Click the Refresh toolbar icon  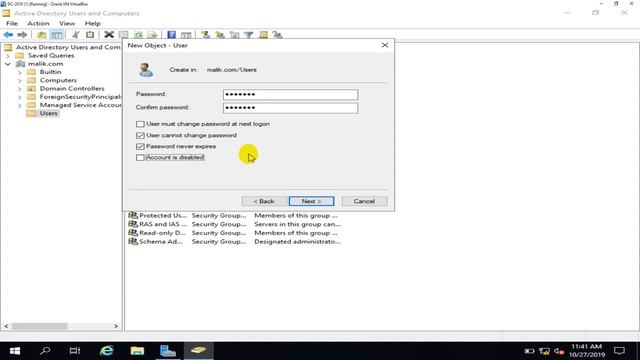click(138, 35)
